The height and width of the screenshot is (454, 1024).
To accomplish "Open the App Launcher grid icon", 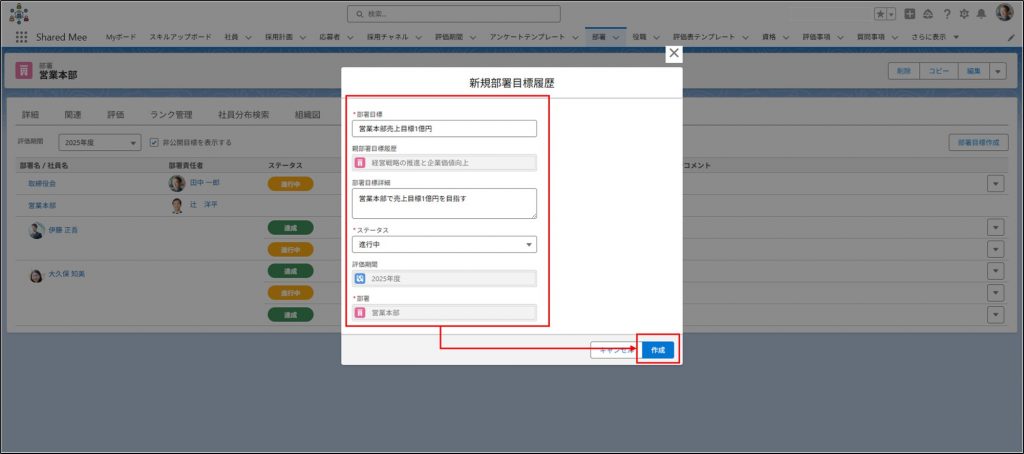I will click(21, 37).
